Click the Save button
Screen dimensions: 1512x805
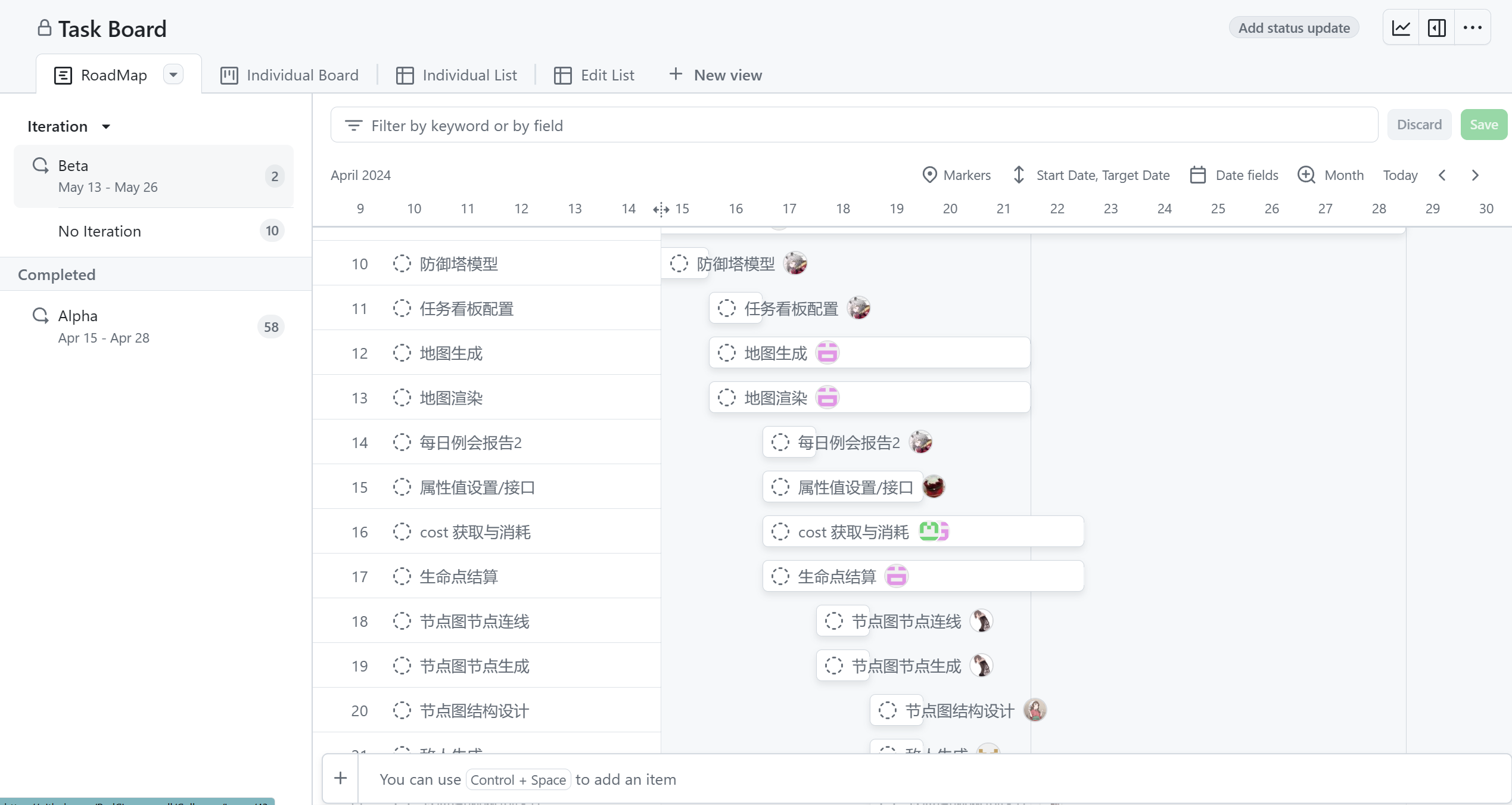(1483, 124)
